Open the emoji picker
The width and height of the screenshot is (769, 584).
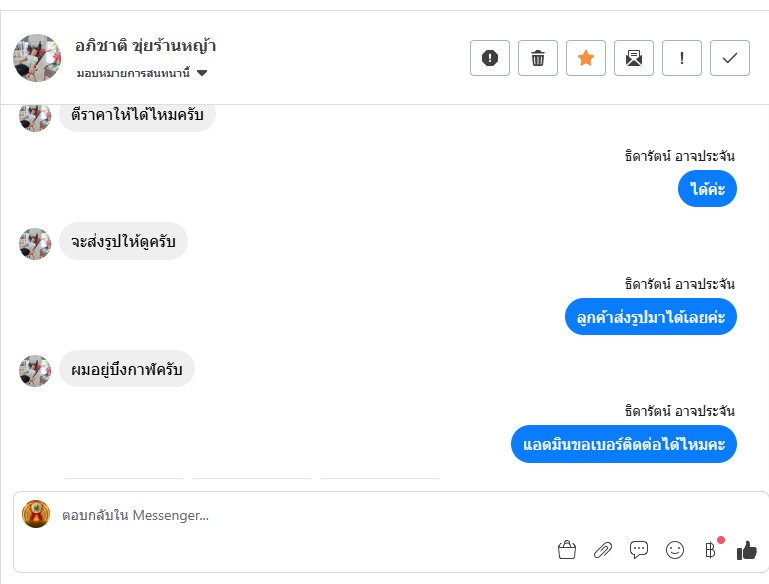(x=675, y=549)
